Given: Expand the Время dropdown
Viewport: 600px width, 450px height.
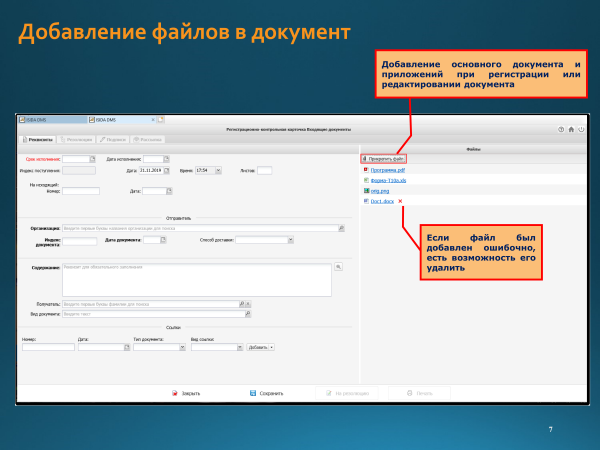Looking at the screenshot, I should point(217,171).
